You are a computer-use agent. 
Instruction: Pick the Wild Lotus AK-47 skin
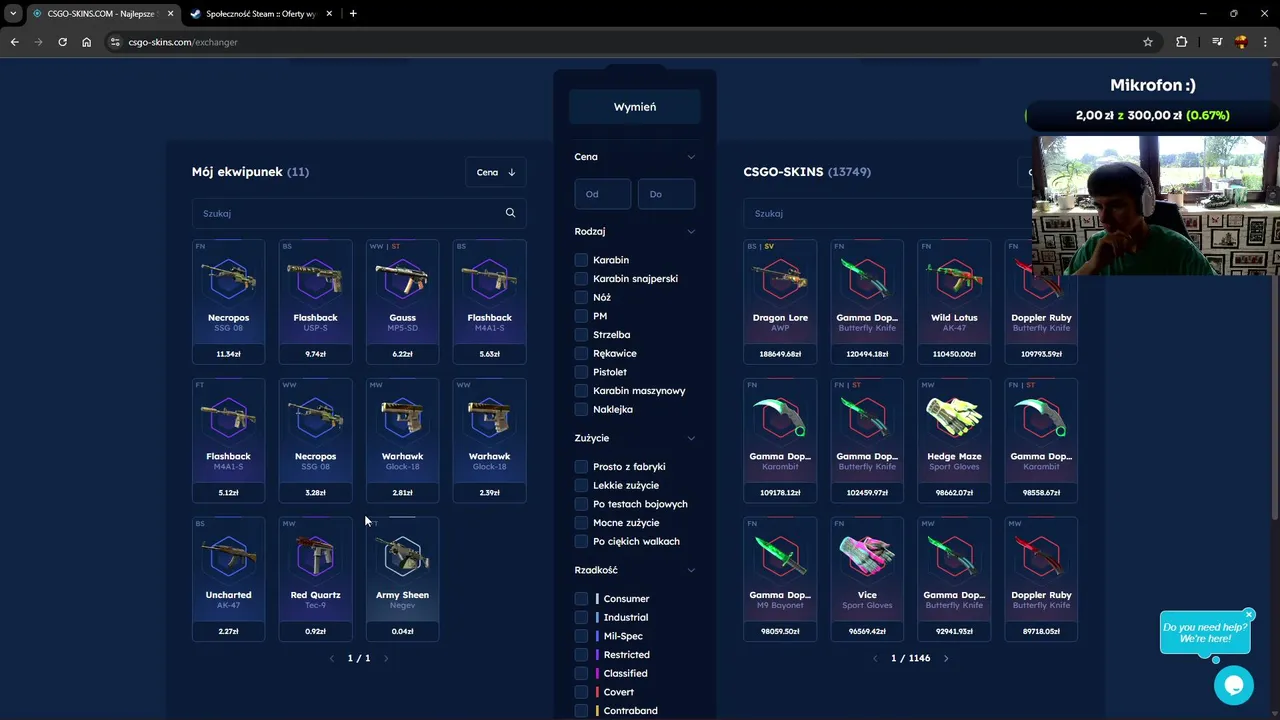point(954,301)
